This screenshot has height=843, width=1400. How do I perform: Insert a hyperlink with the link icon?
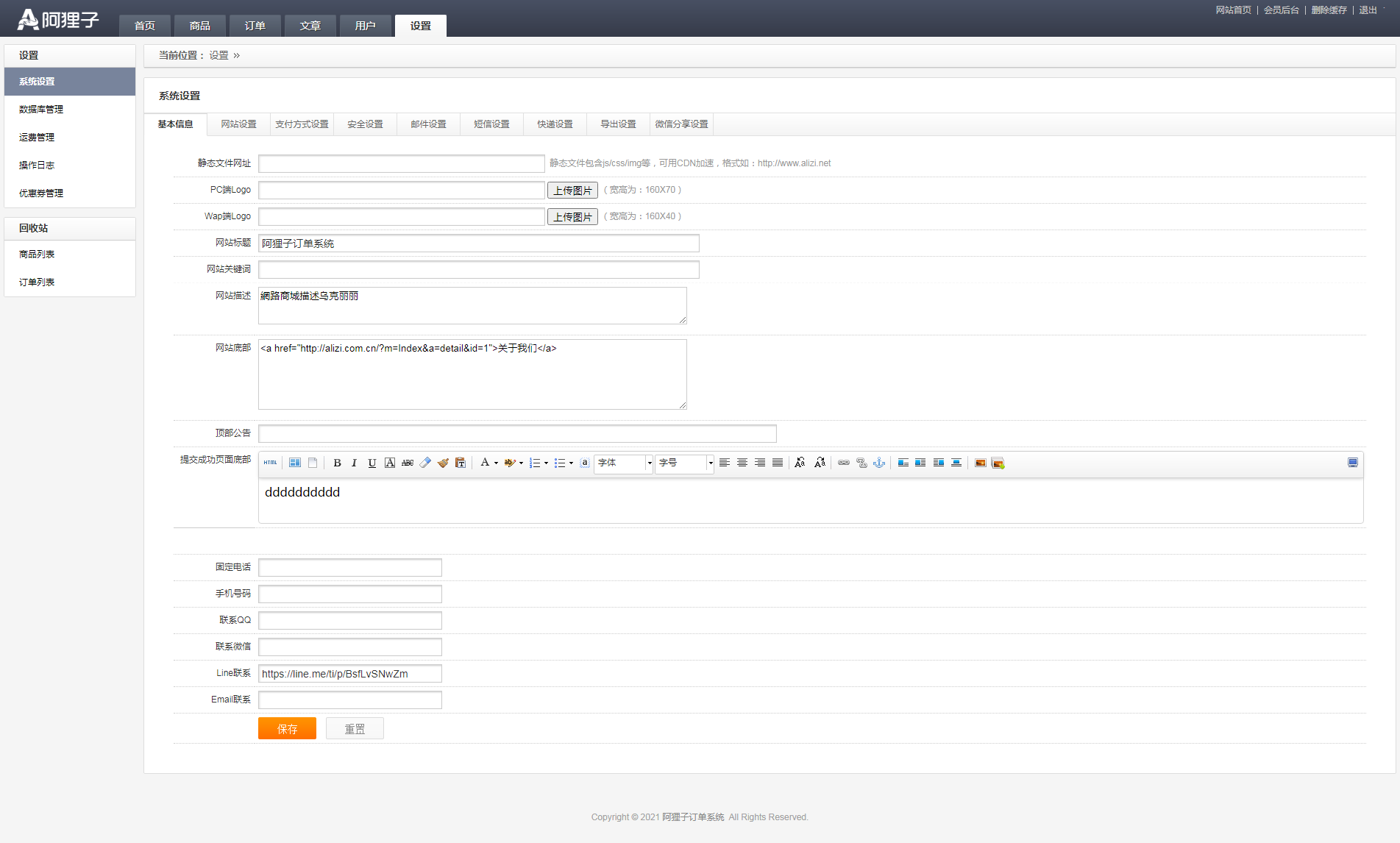(844, 463)
